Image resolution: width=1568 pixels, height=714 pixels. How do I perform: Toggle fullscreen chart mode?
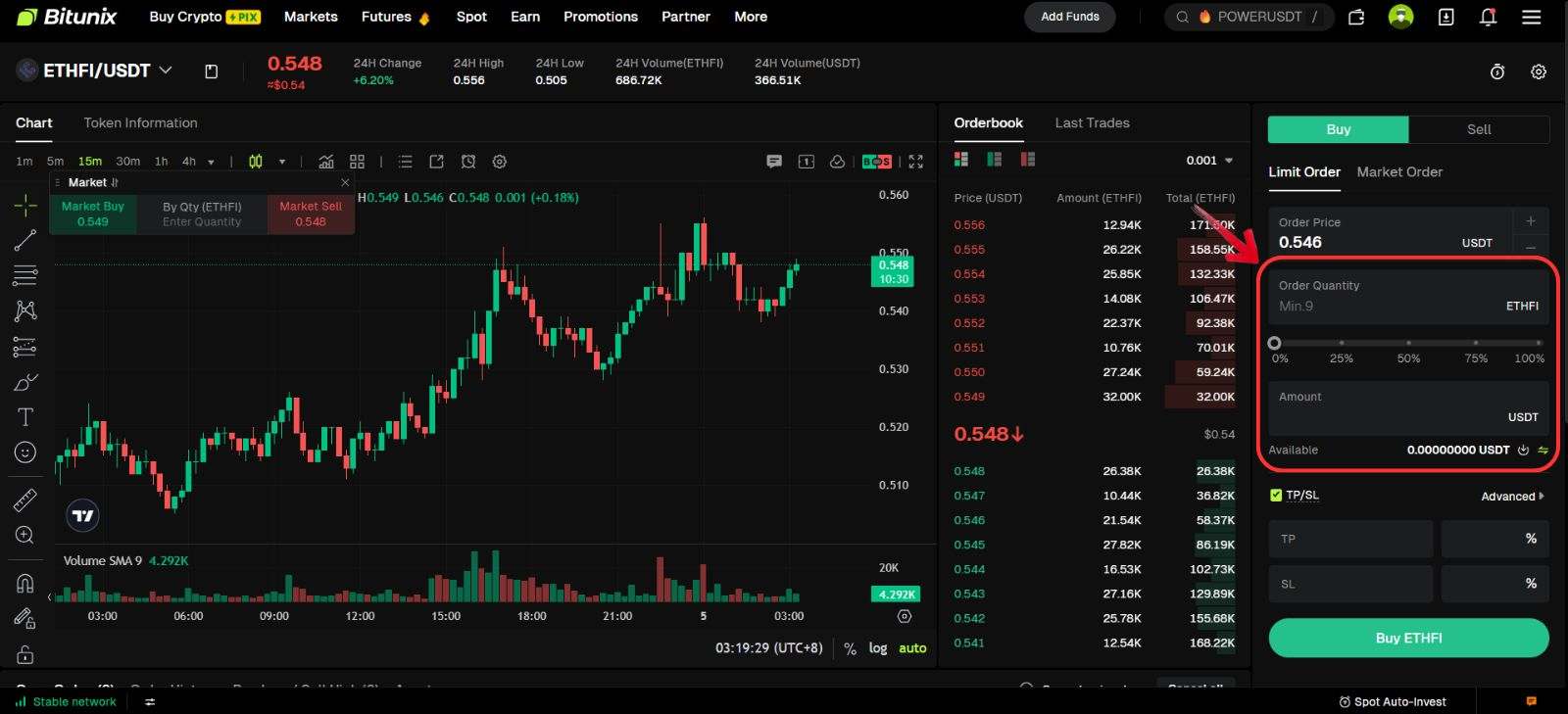point(916,162)
